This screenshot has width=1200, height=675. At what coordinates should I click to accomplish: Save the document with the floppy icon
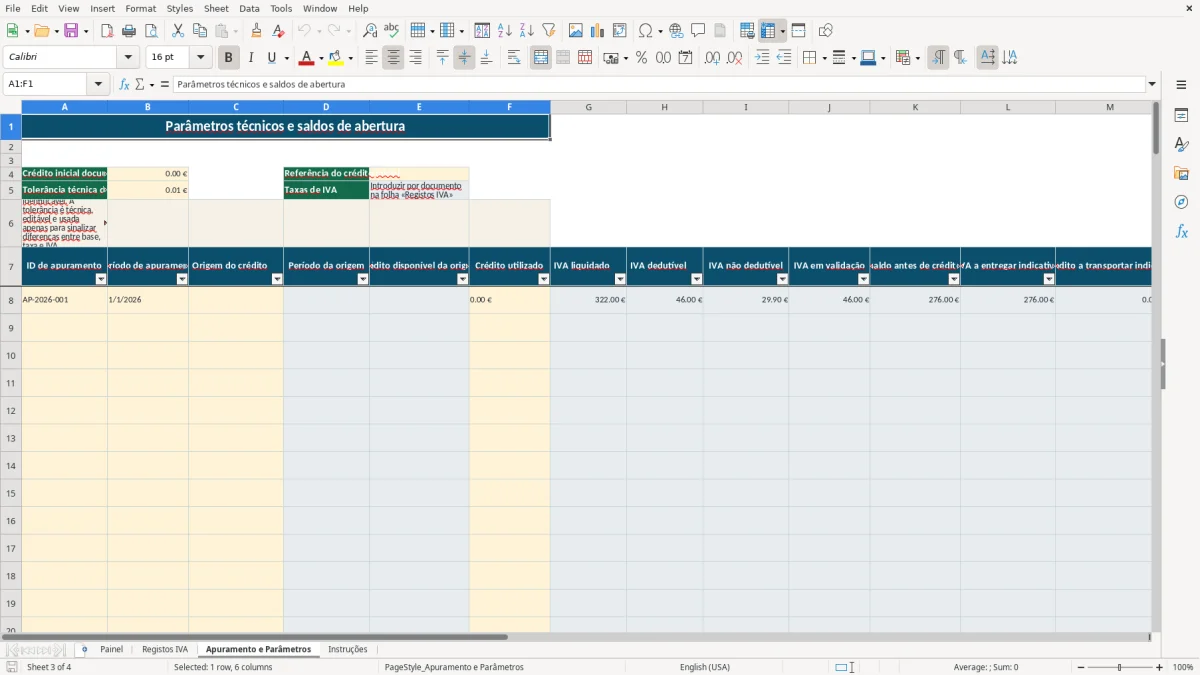click(71, 31)
